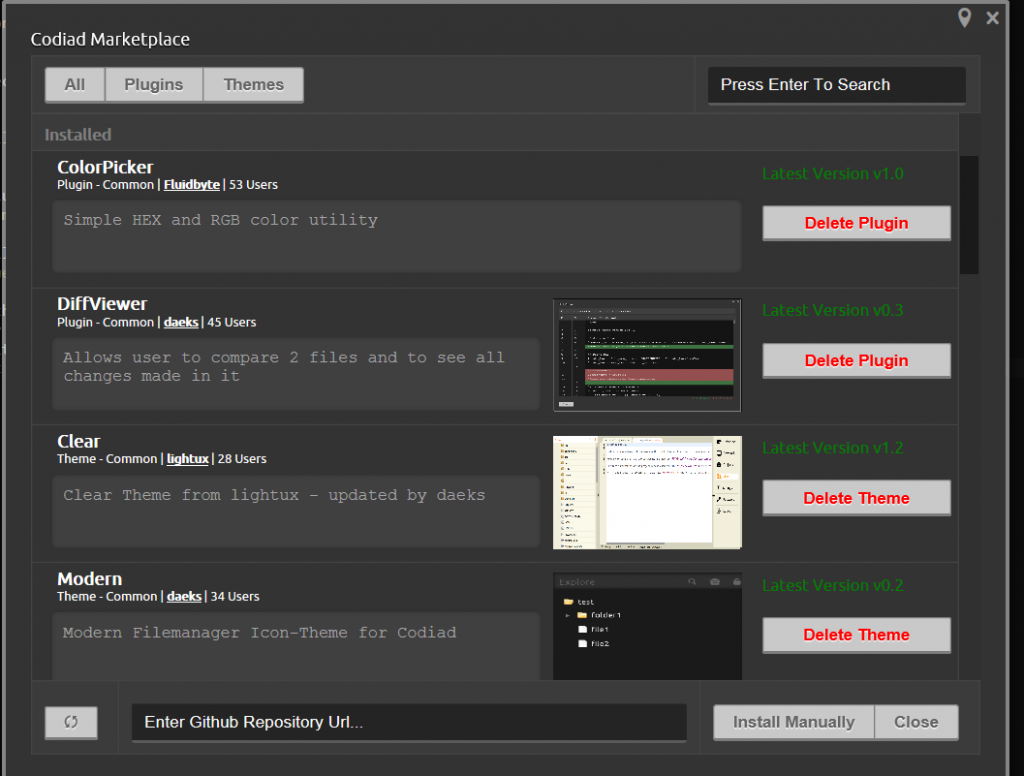1024x776 pixels.
Task: Switch to the Plugins tab
Action: 153,84
